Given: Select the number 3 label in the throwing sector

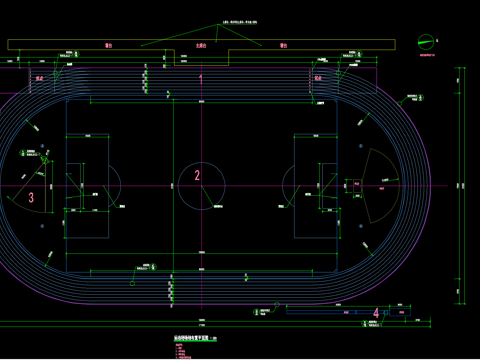Looking at the screenshot, I should (x=31, y=197).
